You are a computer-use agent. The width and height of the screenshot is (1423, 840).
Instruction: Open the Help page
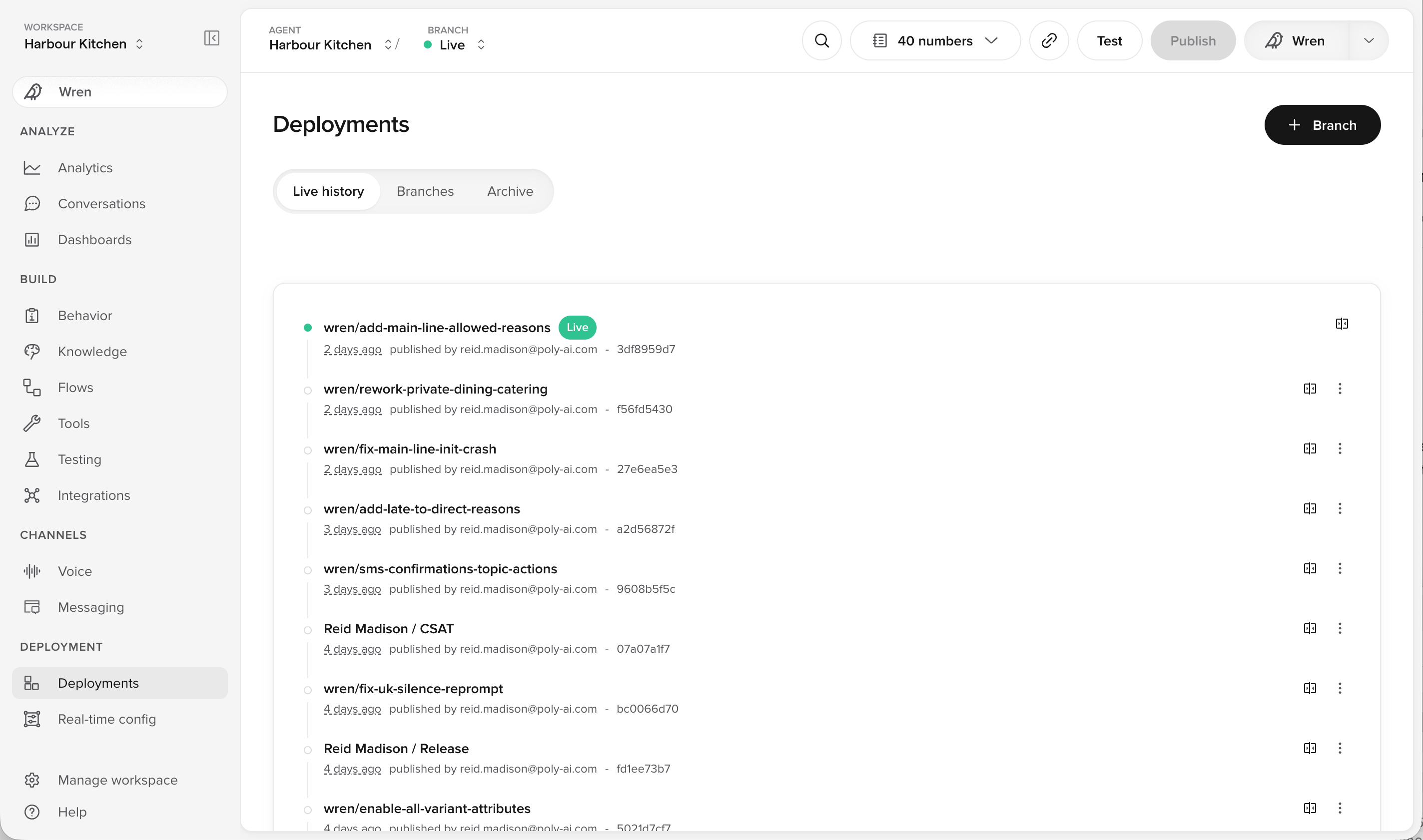click(x=119, y=812)
